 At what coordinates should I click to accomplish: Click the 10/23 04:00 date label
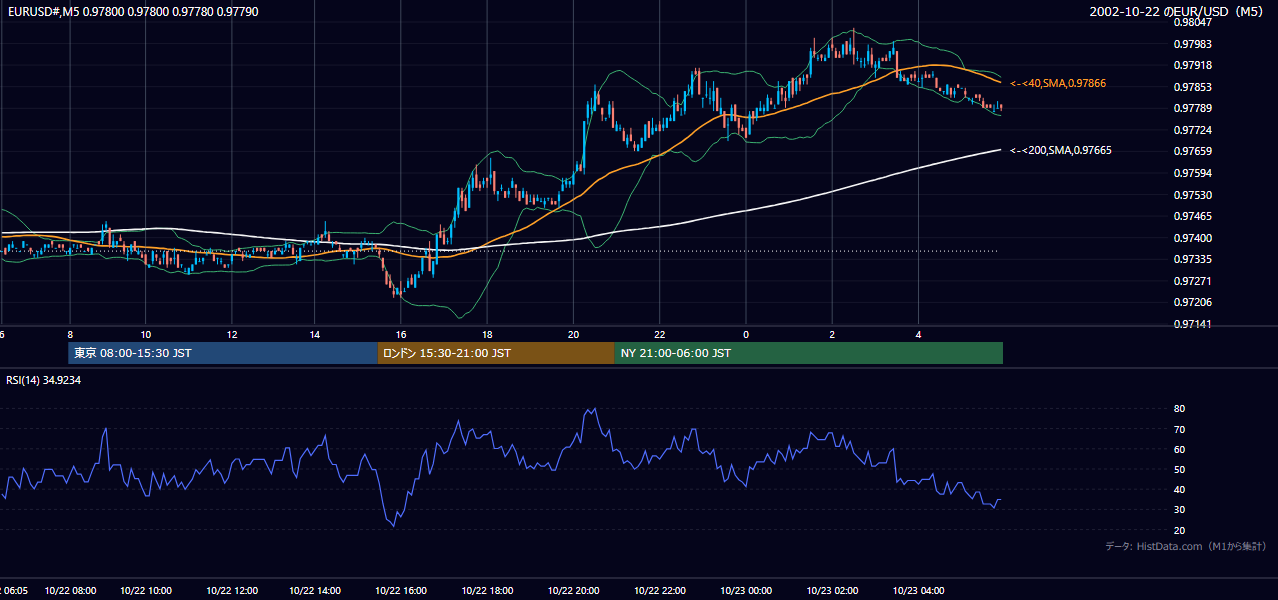(x=918, y=591)
